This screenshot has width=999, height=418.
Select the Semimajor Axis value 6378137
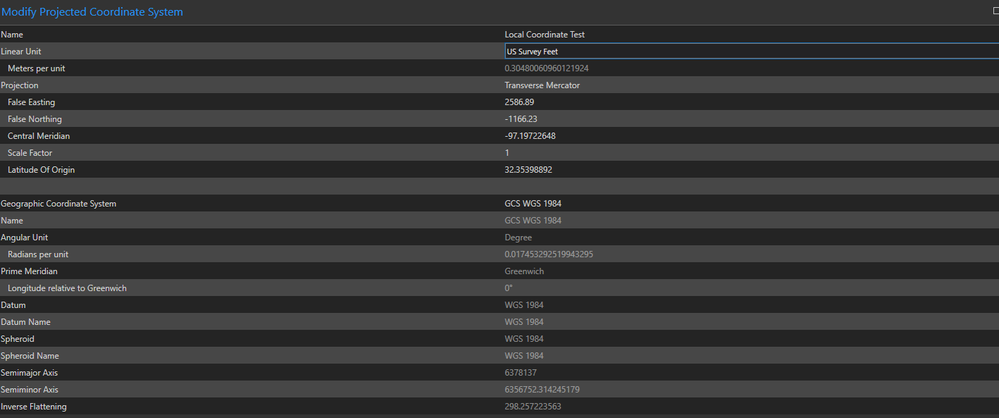tap(521, 373)
